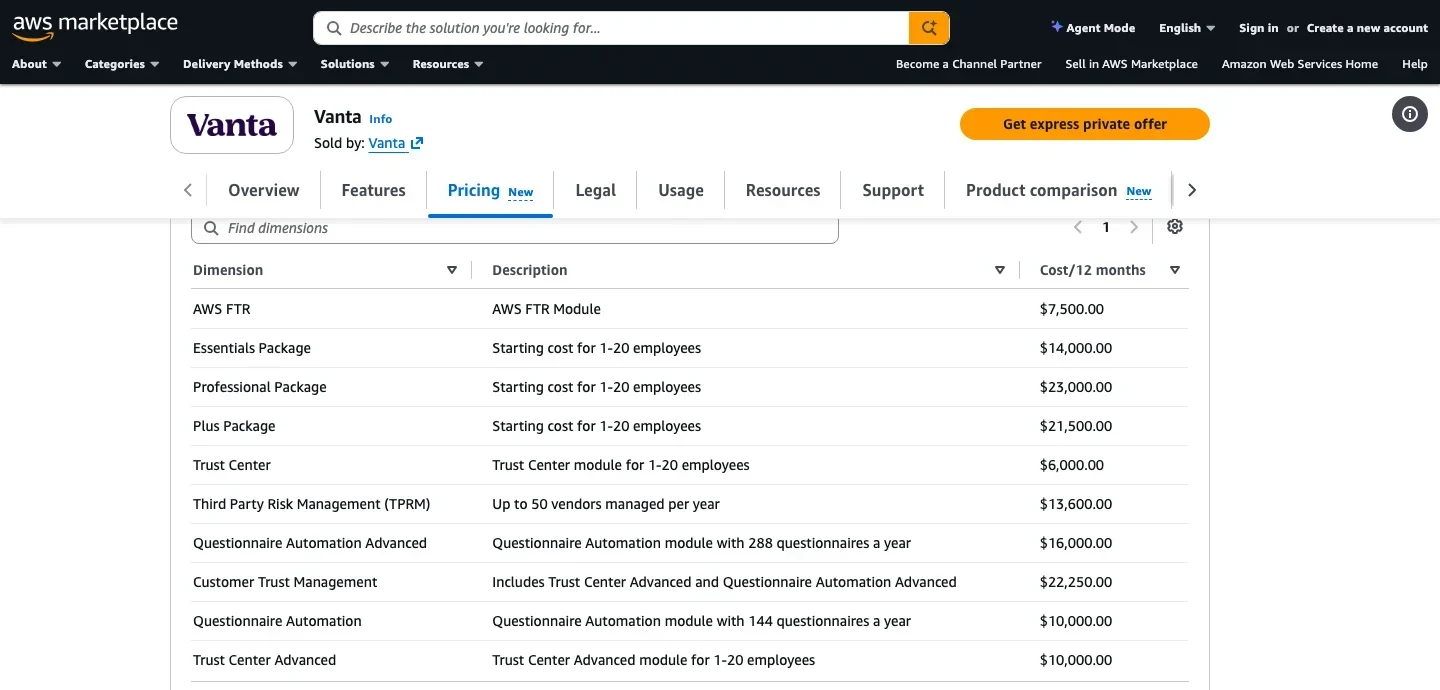
Task: Click the $13,600.00 cost value
Action: coord(1076,504)
